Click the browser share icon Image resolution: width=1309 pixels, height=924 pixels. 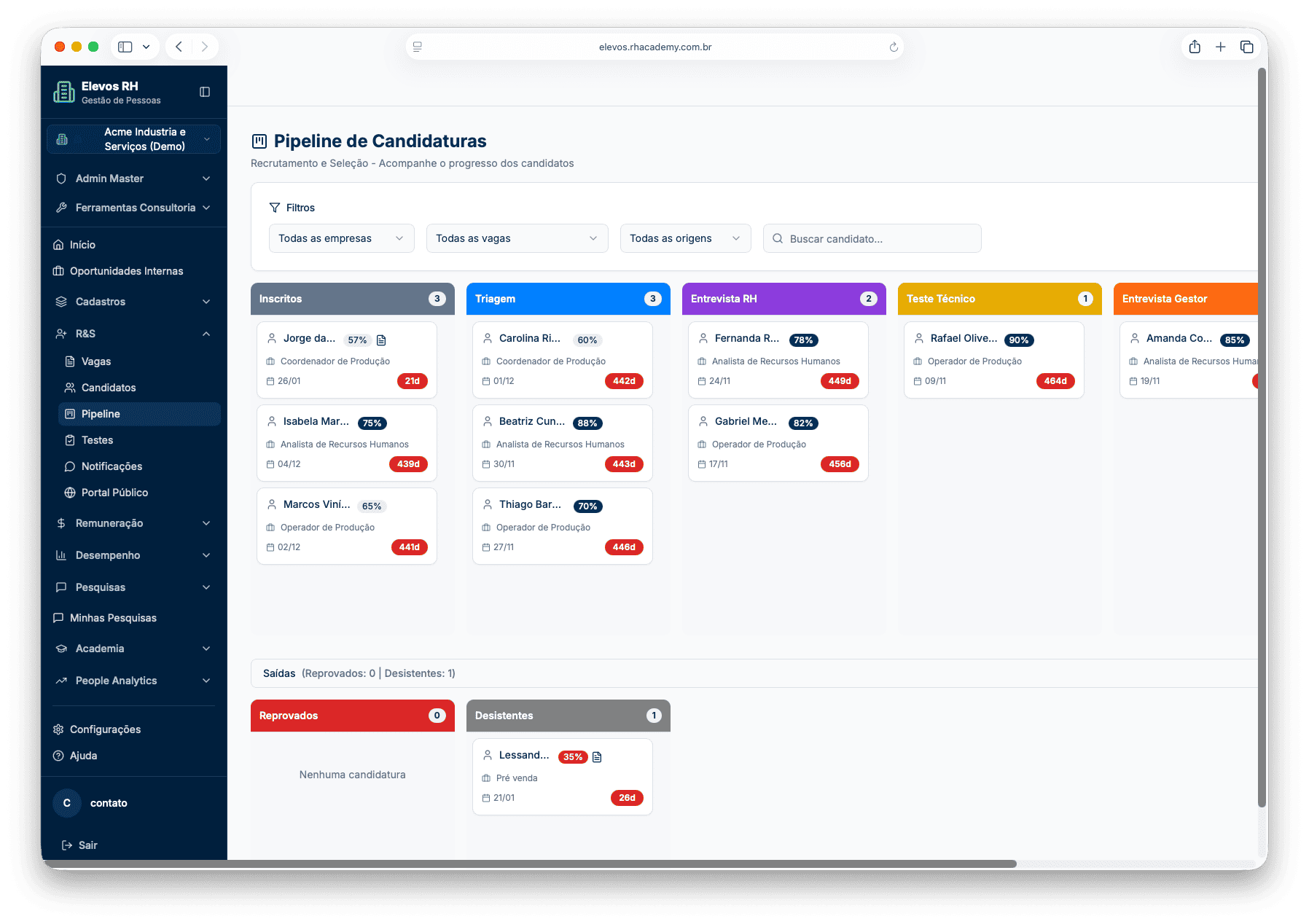pyautogui.click(x=1195, y=47)
